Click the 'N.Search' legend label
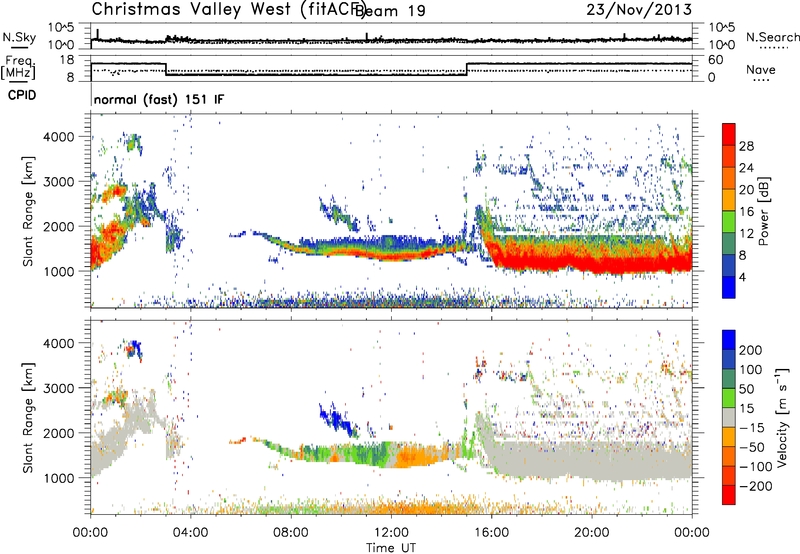Viewport: 800px width, 554px height. click(x=773, y=37)
